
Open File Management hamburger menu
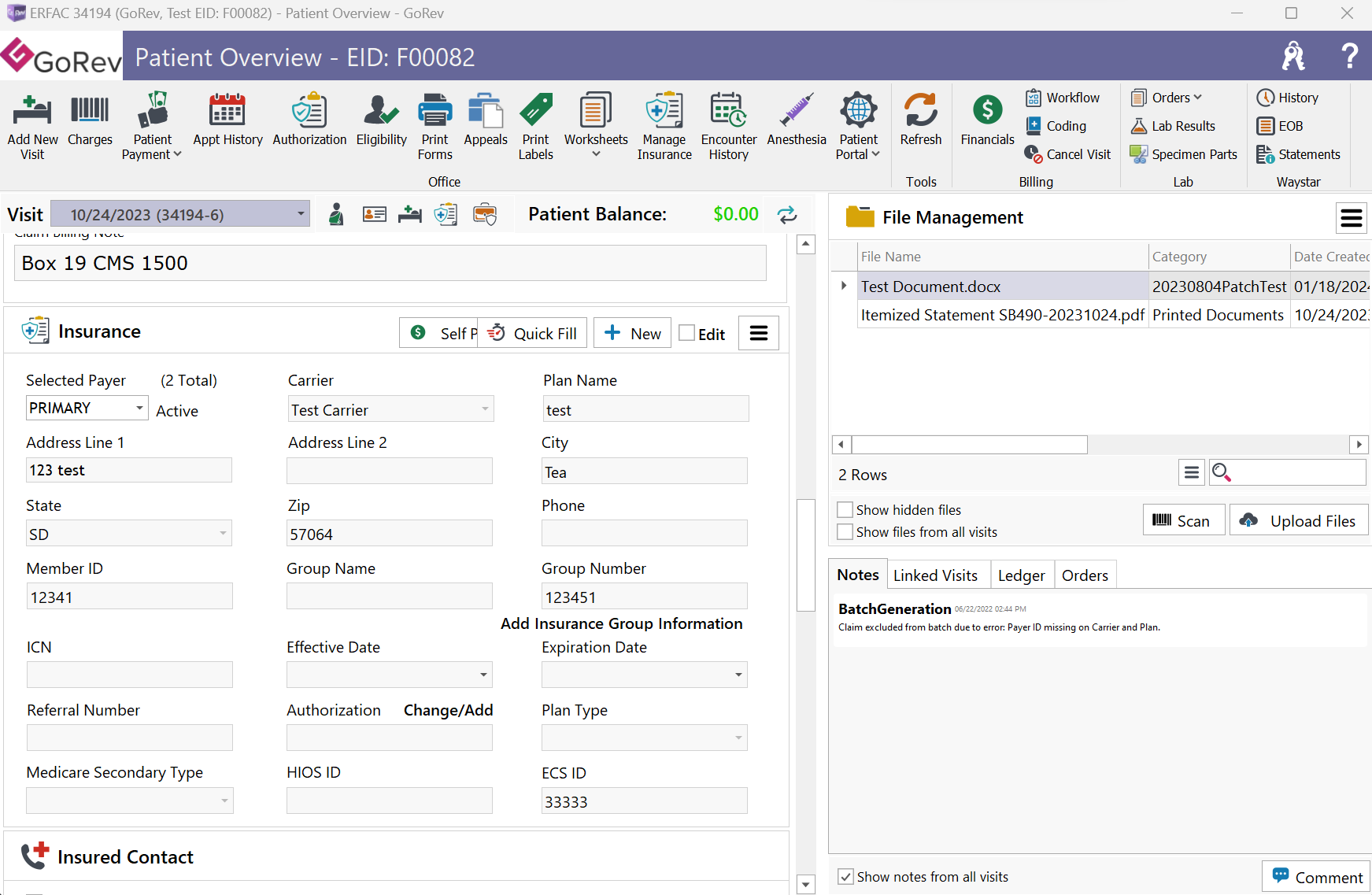[1352, 217]
